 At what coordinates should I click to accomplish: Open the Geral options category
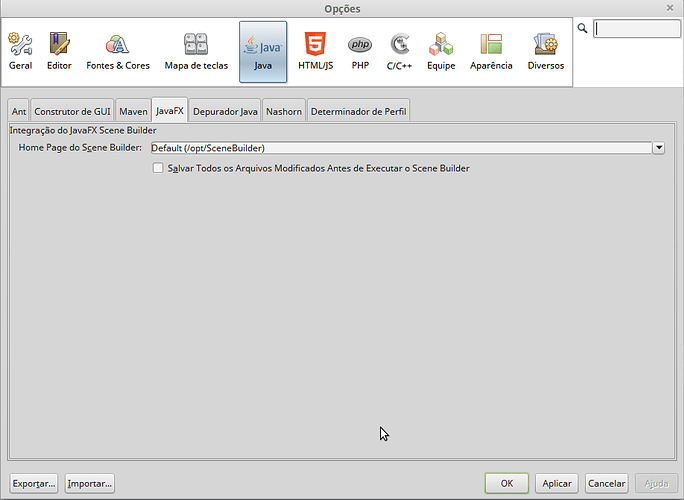click(20, 51)
